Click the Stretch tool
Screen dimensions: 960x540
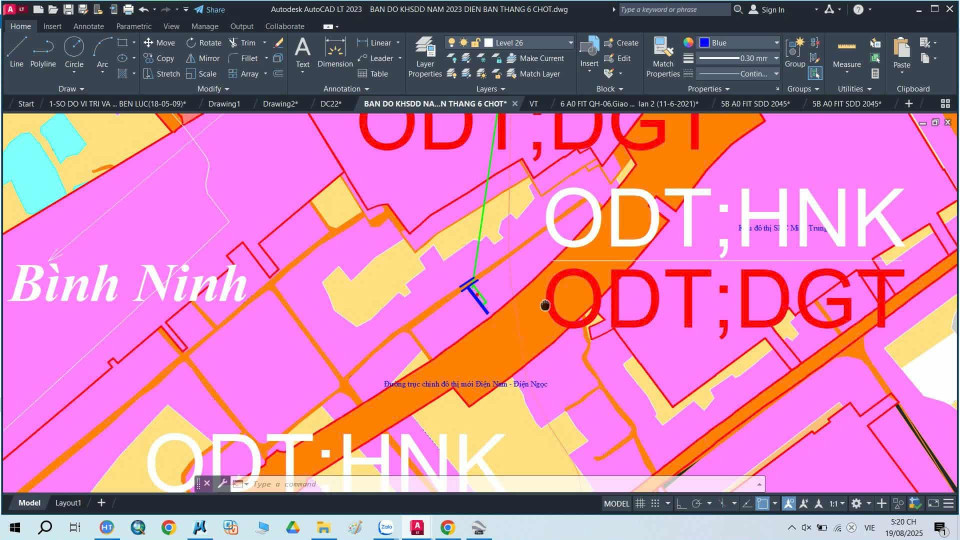click(x=161, y=73)
